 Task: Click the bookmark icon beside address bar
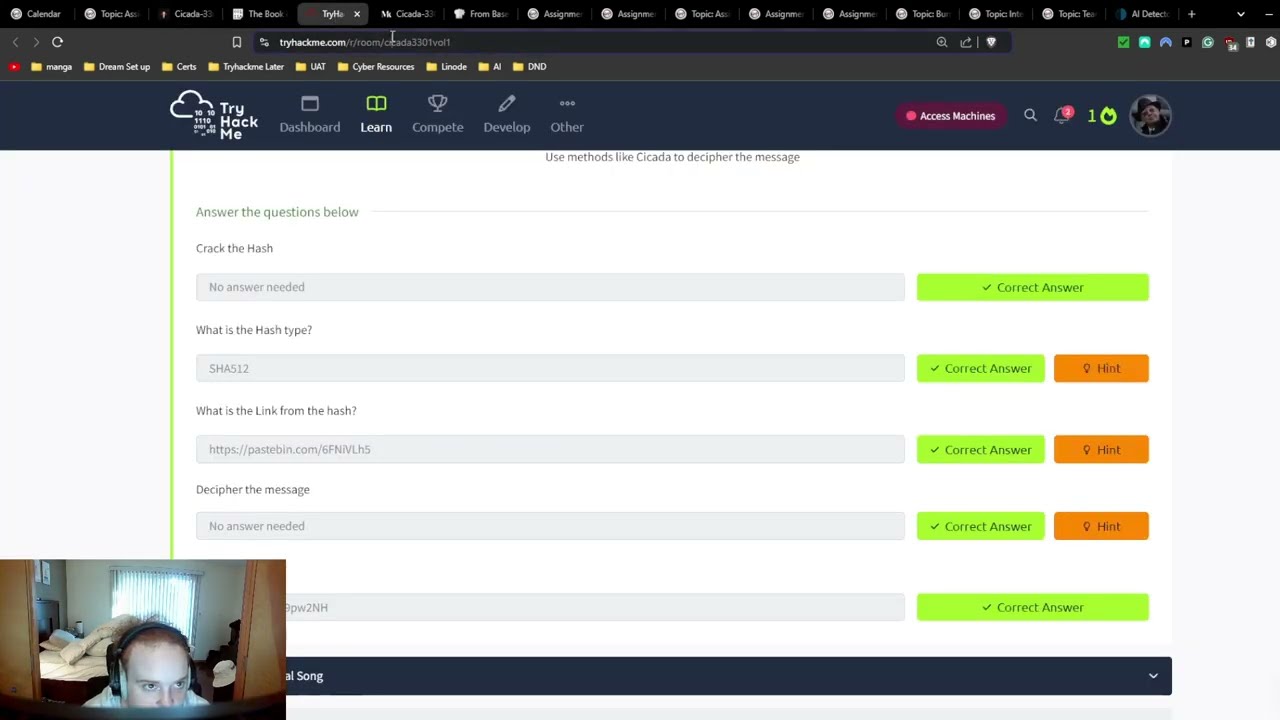(236, 42)
